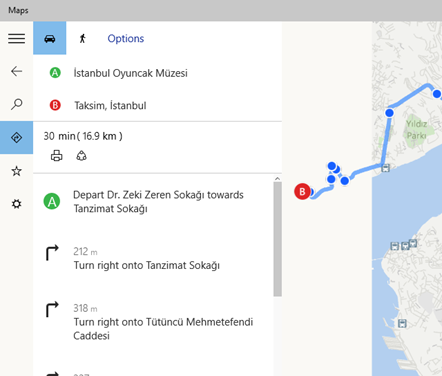Click the scrollbar up arrow
442x376 pixels.
(277, 179)
